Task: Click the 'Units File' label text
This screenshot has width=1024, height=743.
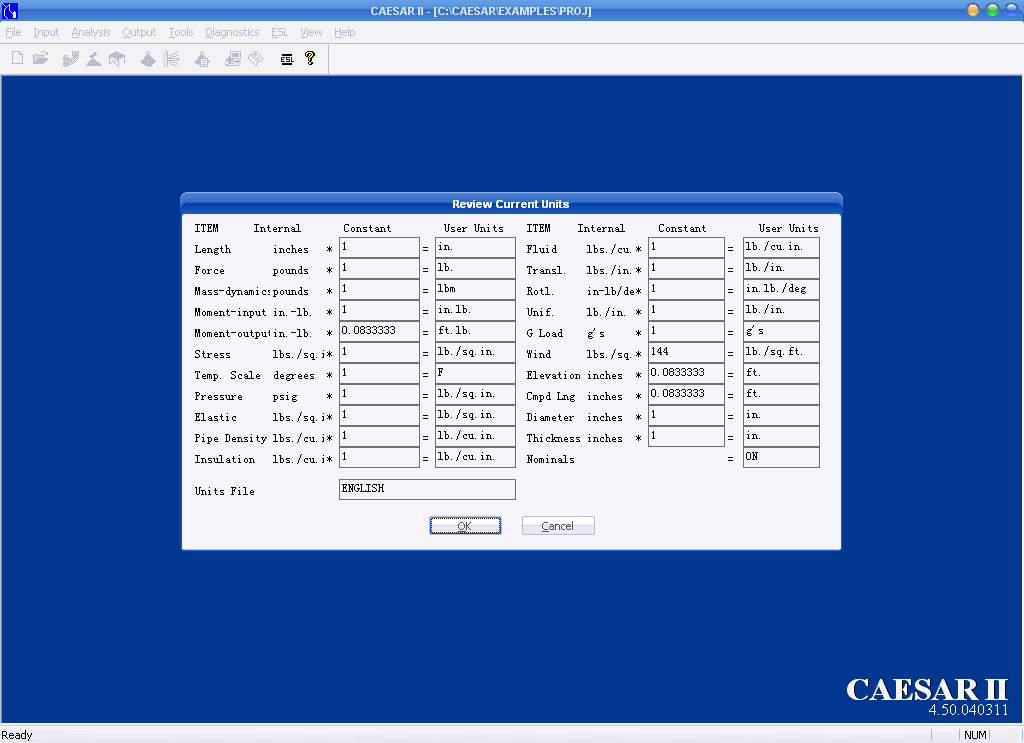Action: (225, 491)
